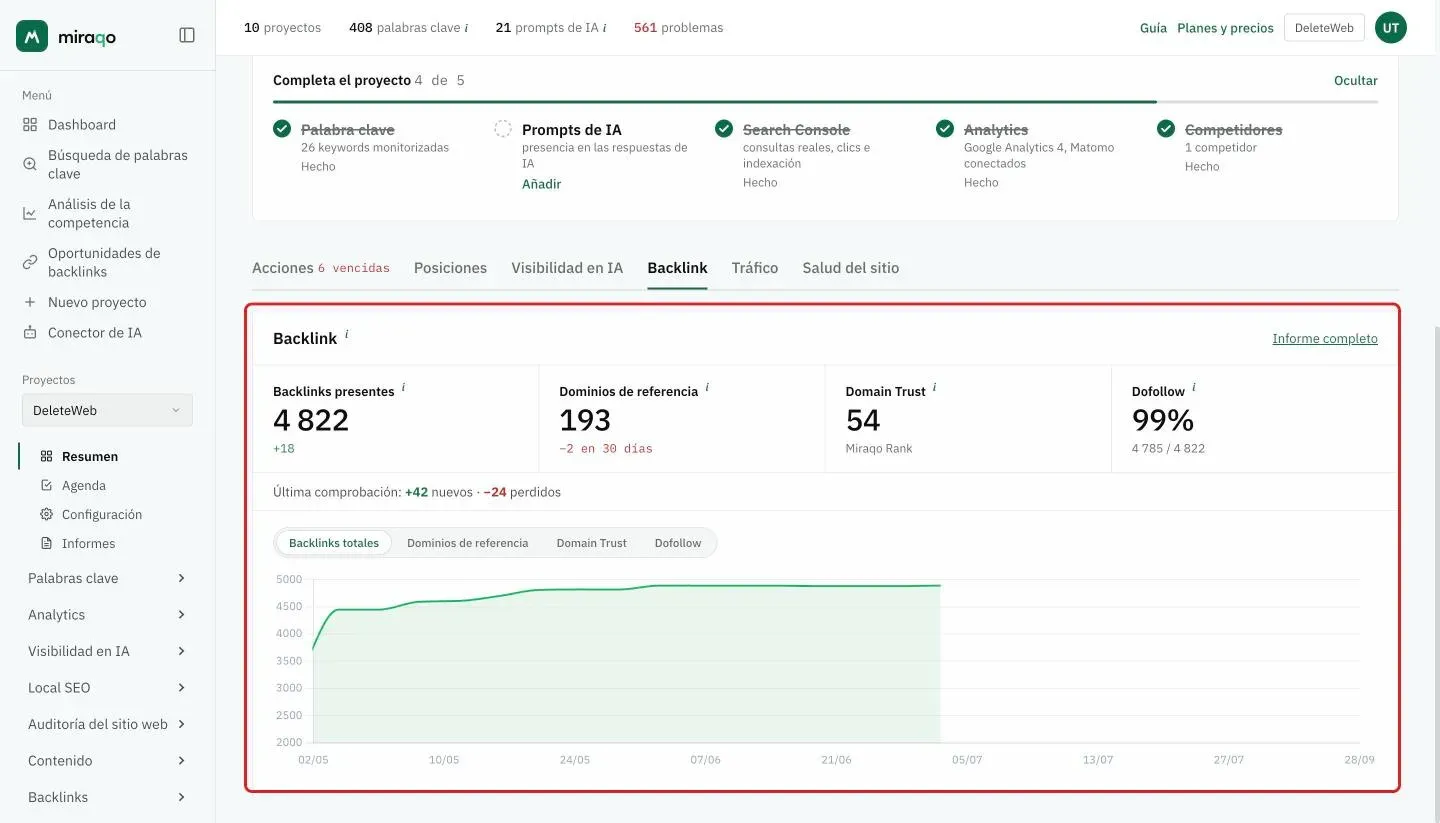The image size is (1440, 823).
Task: Click the Informes document icon
Action: (x=46, y=543)
